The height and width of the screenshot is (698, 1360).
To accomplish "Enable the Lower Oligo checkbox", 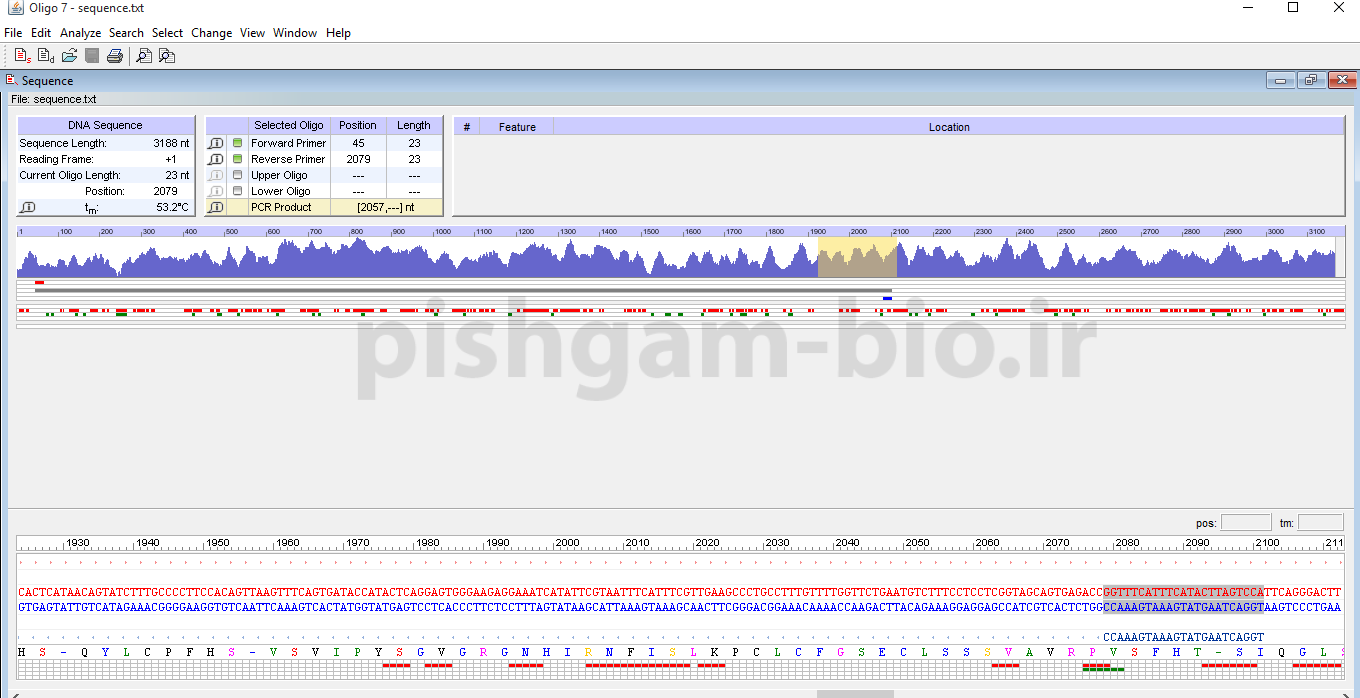I will tap(237, 191).
